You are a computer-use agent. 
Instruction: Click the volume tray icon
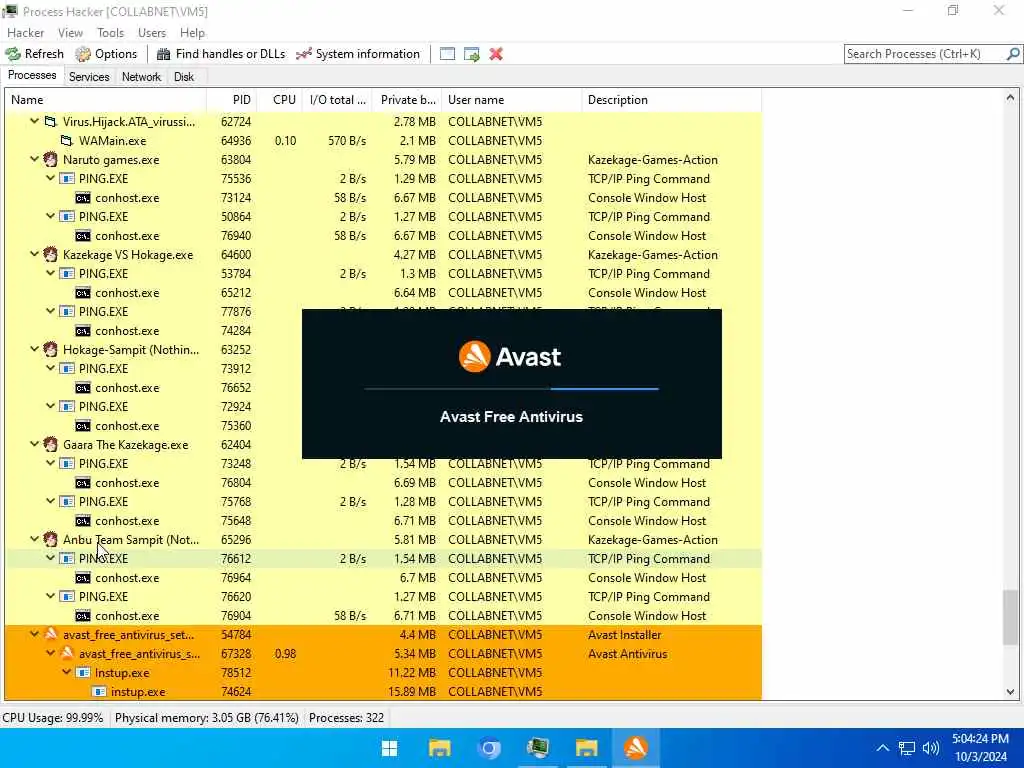(931, 748)
